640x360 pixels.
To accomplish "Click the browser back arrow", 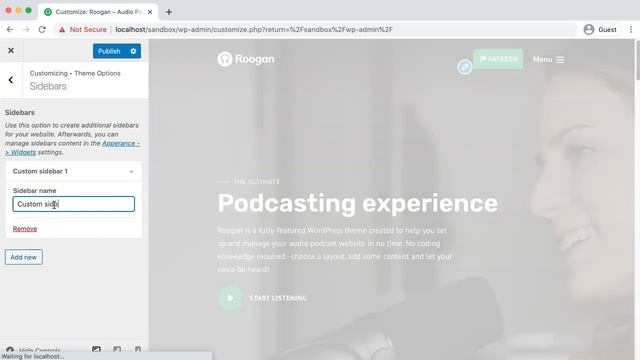I will (x=10, y=29).
